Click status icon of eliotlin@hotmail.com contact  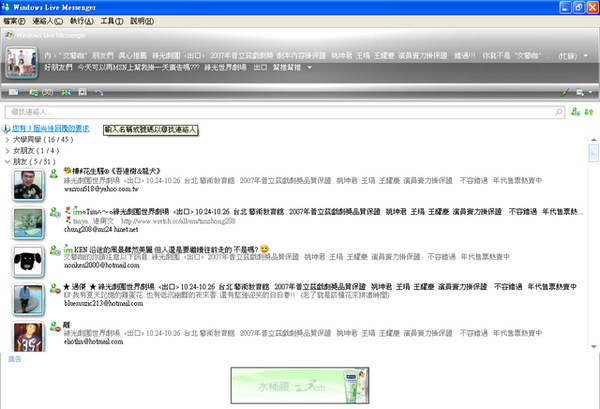coord(55,326)
